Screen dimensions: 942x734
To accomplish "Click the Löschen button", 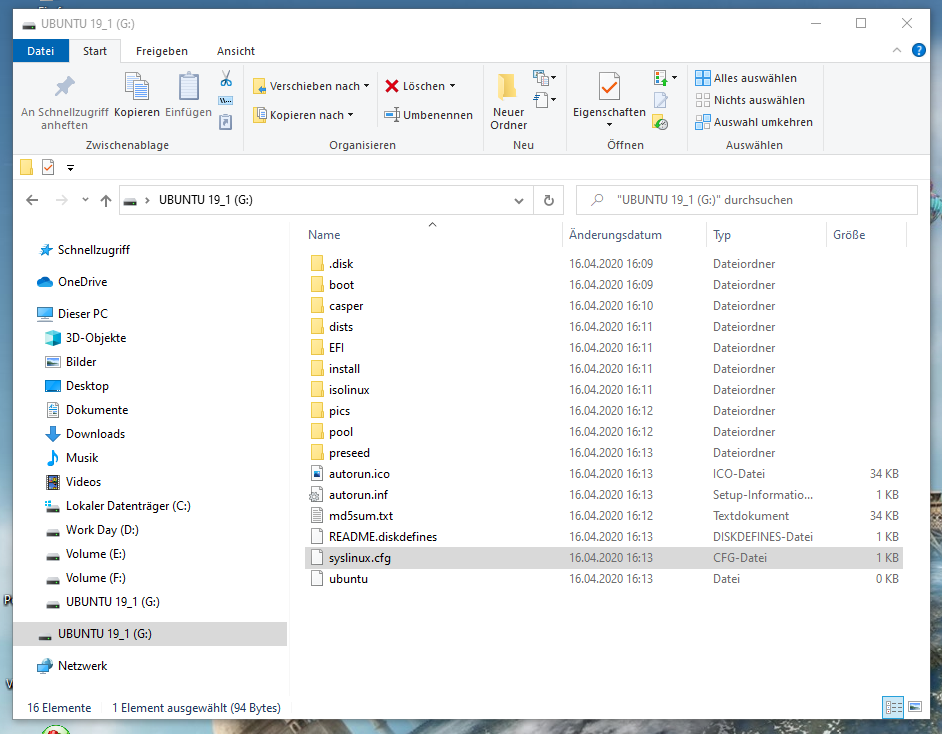I will coord(416,86).
